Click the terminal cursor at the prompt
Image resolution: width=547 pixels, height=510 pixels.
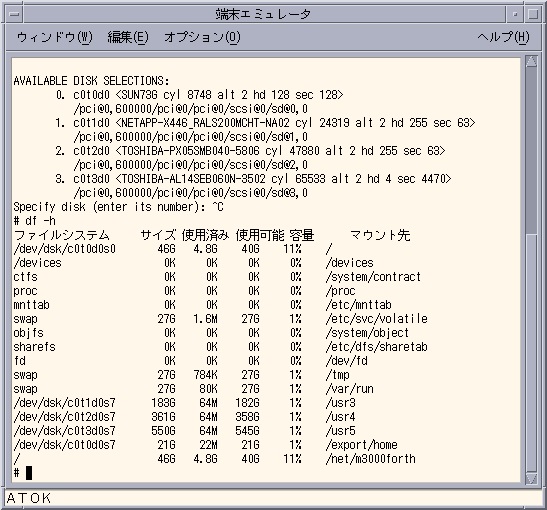click(29, 473)
